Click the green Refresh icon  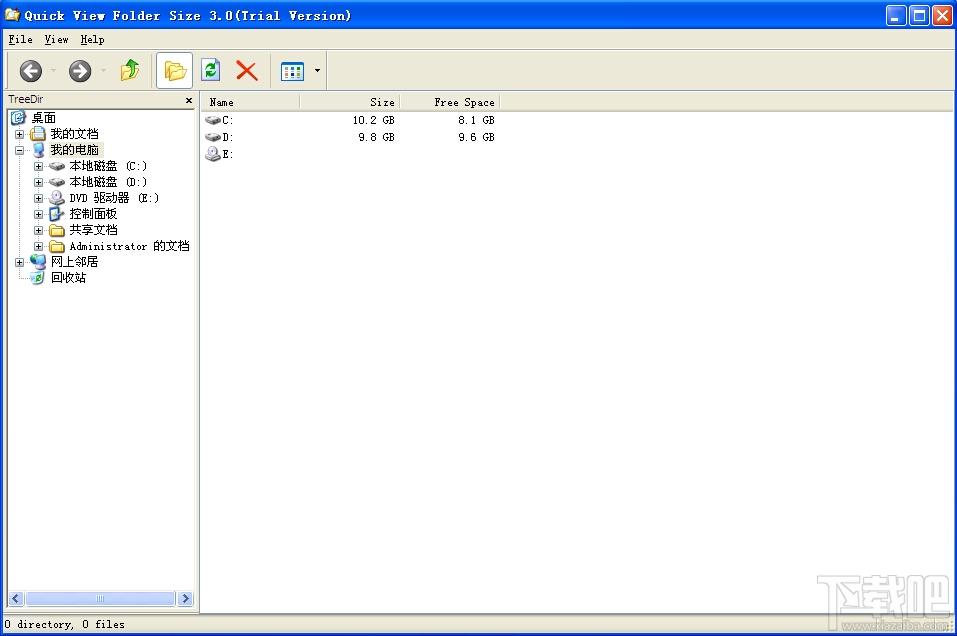(x=211, y=70)
